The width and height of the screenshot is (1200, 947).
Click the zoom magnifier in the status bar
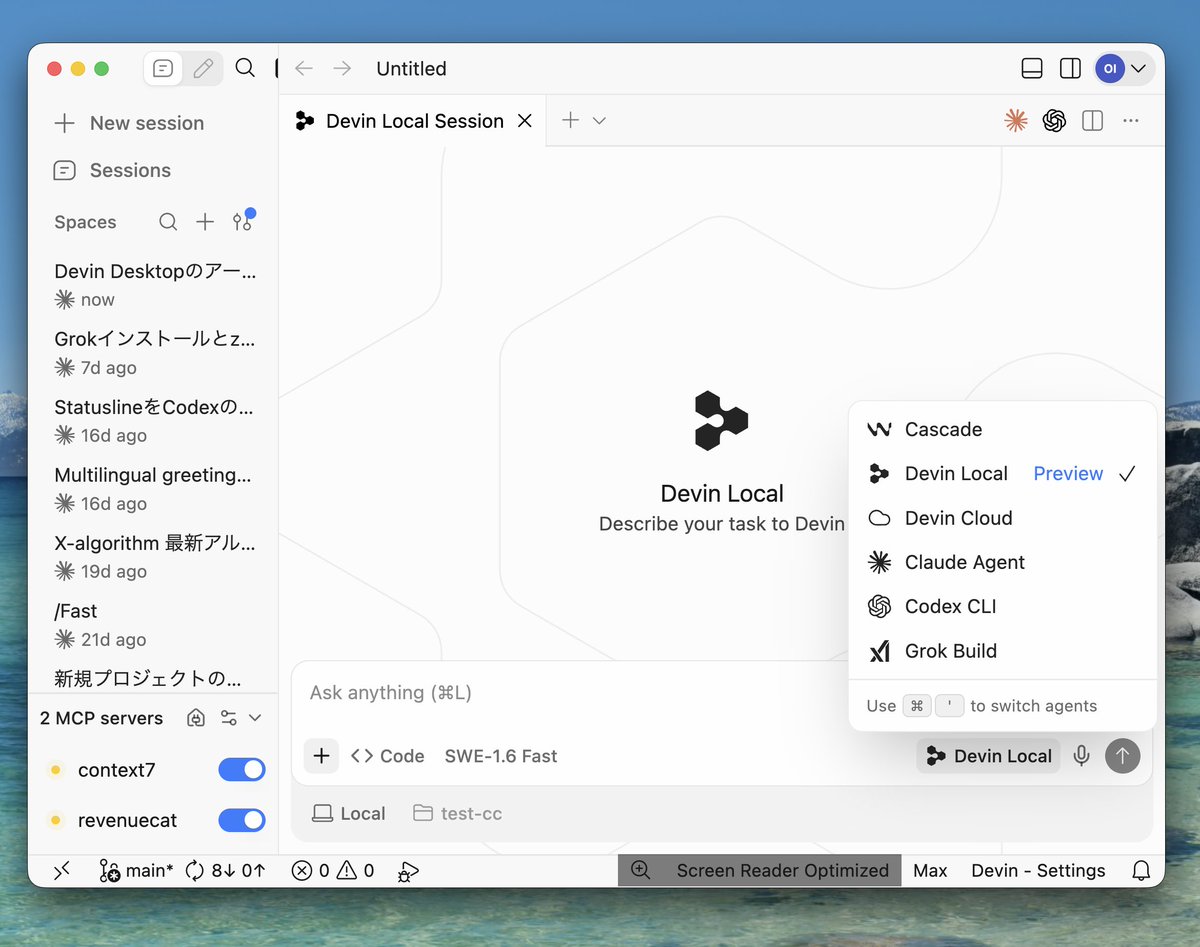coord(640,870)
